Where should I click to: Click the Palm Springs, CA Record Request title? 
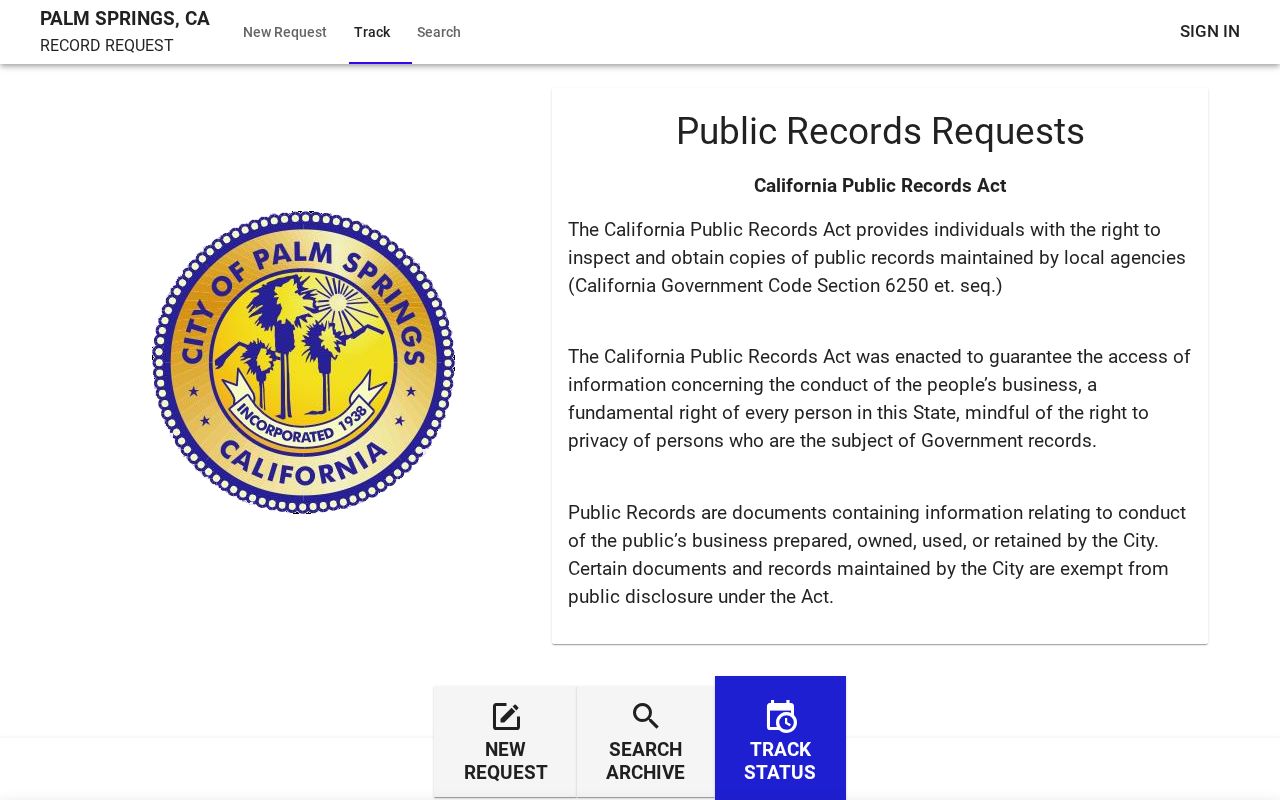click(x=125, y=32)
